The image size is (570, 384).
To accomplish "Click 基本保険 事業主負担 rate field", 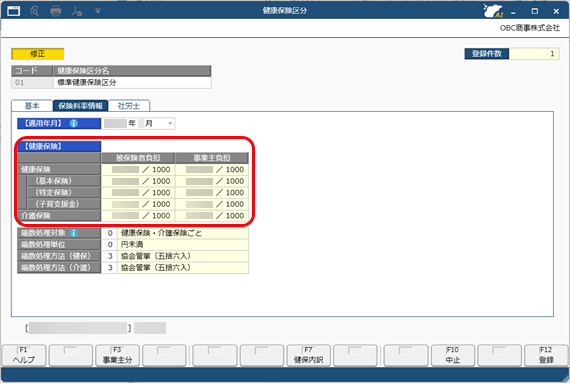I will point(212,181).
